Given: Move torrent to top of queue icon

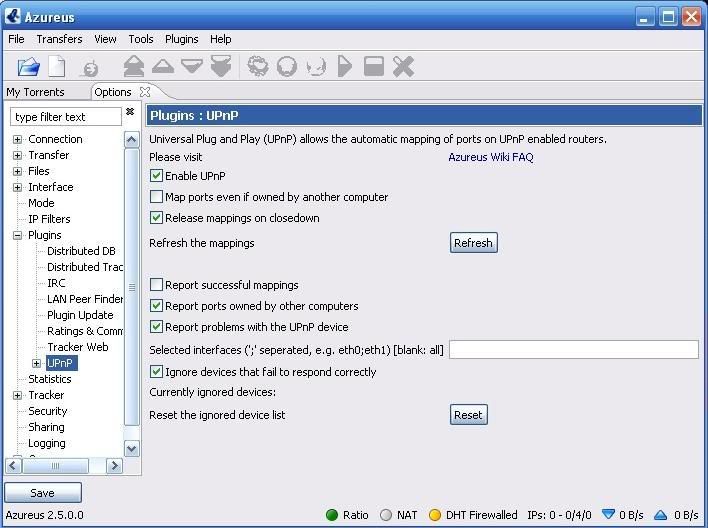Looking at the screenshot, I should (134, 66).
